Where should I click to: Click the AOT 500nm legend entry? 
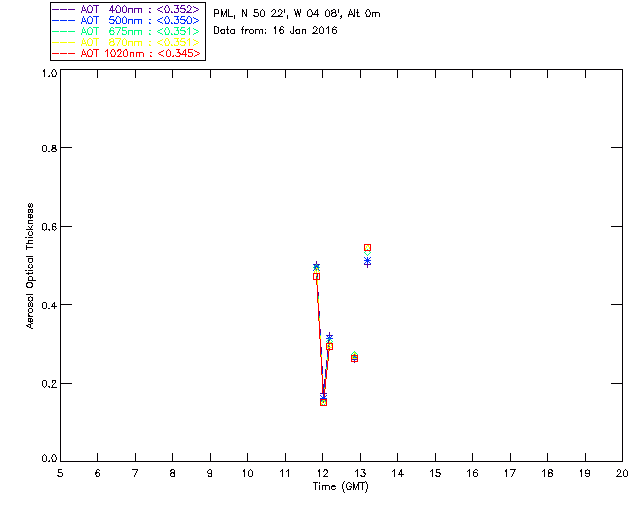(127, 20)
